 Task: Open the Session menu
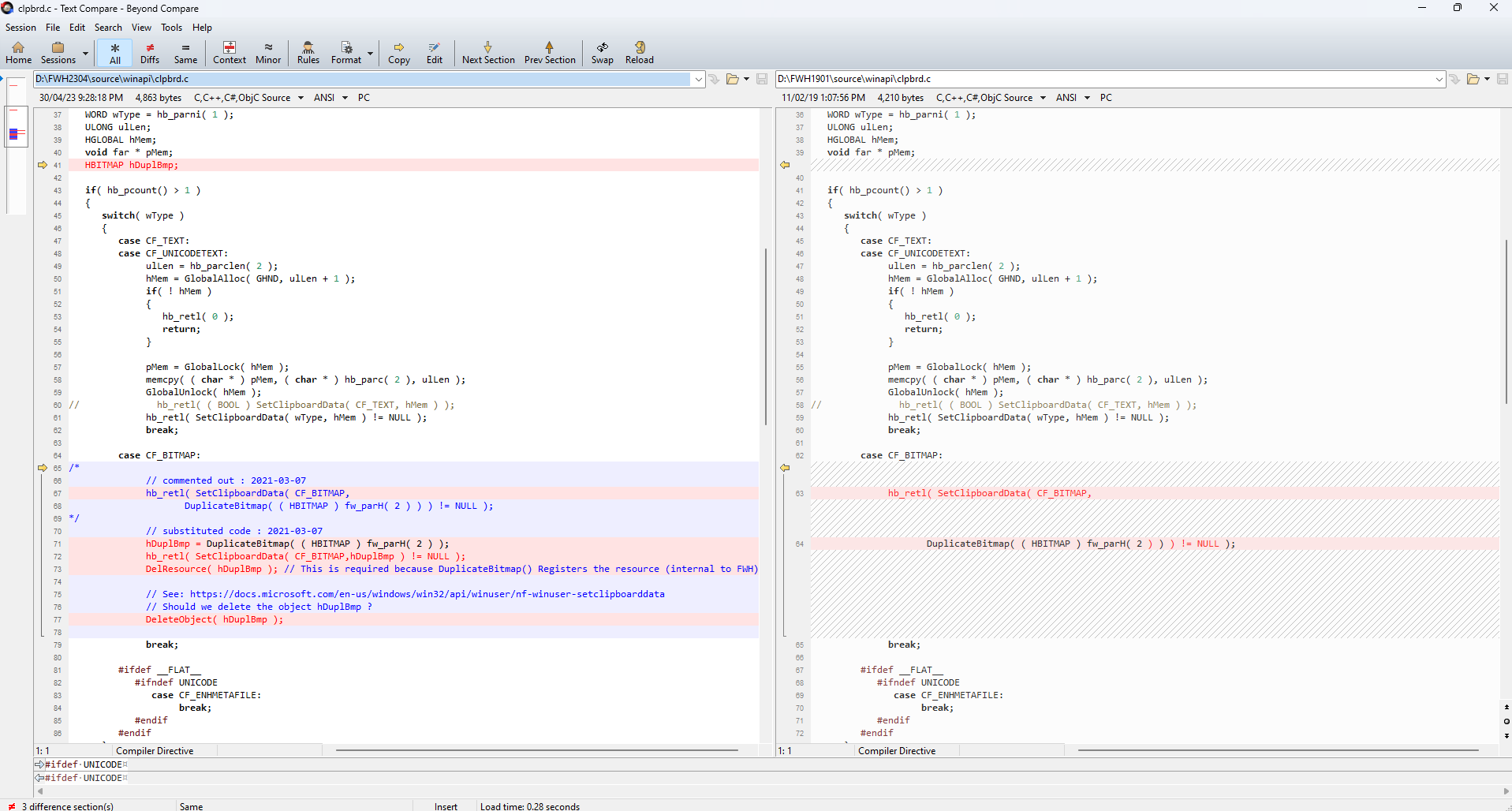[x=21, y=28]
